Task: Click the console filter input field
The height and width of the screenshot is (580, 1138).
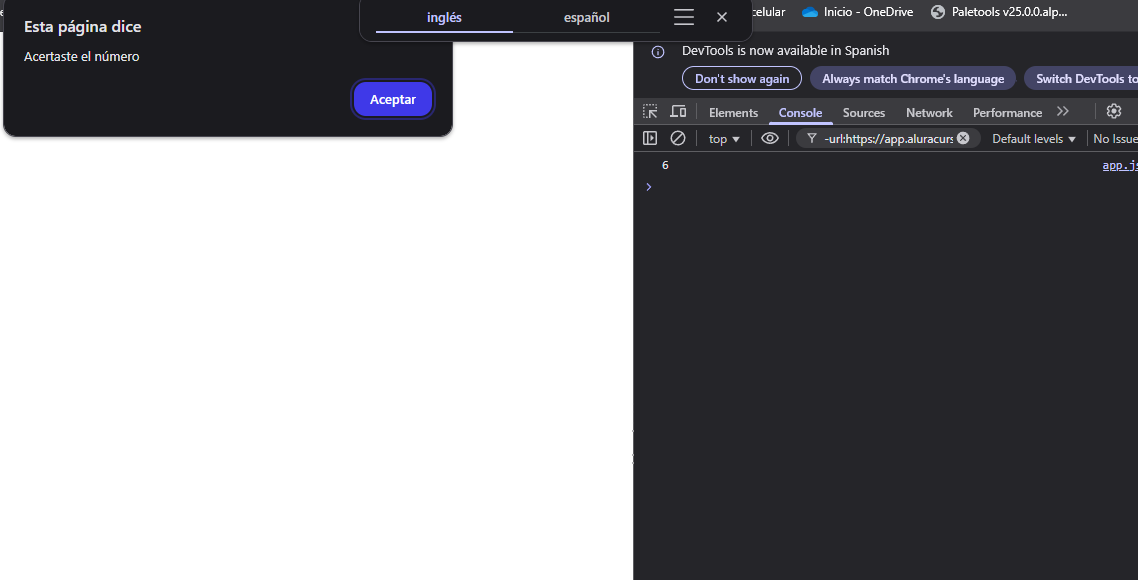Action: [888, 139]
